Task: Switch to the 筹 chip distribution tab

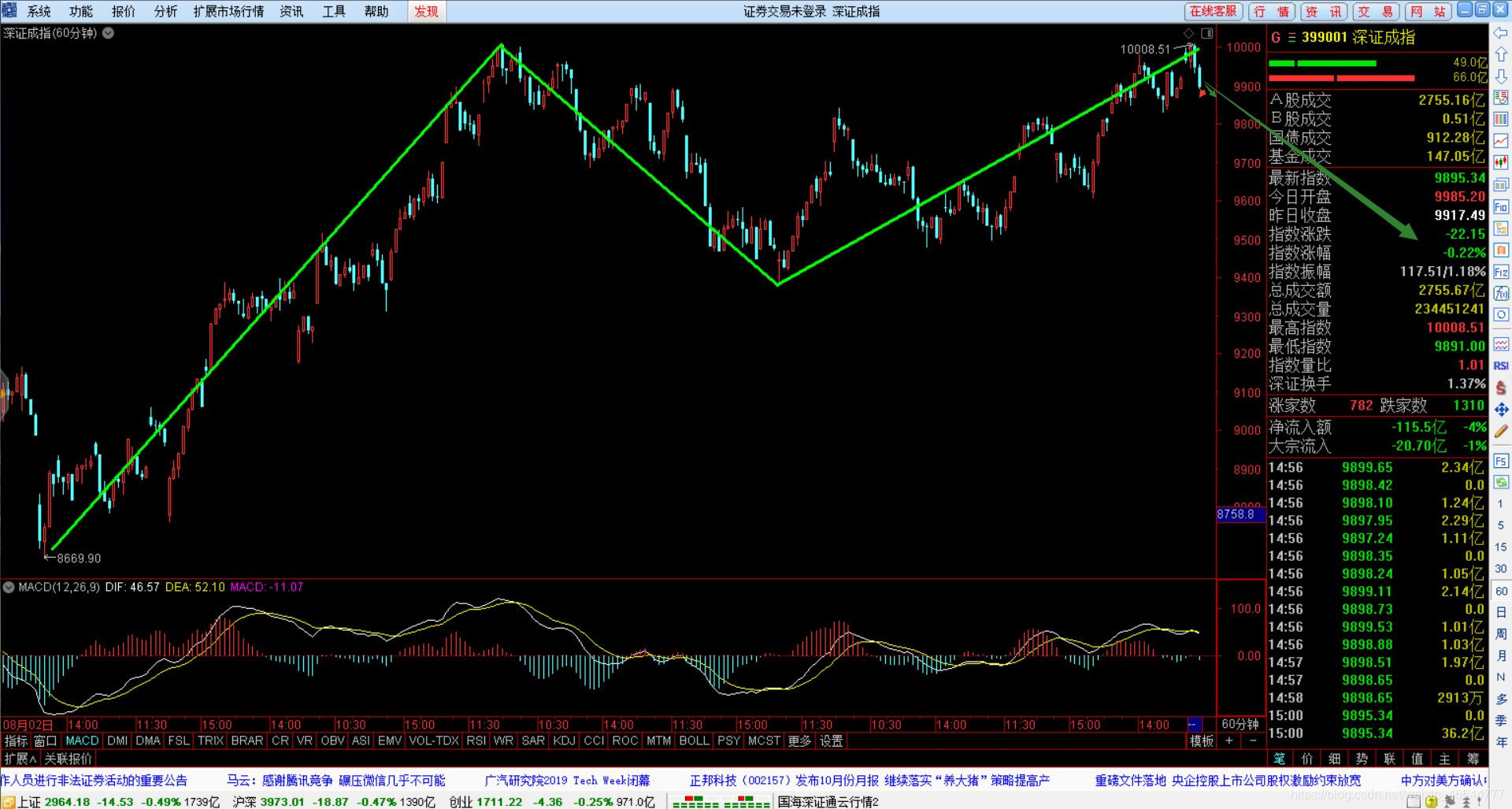Action: click(x=1473, y=759)
